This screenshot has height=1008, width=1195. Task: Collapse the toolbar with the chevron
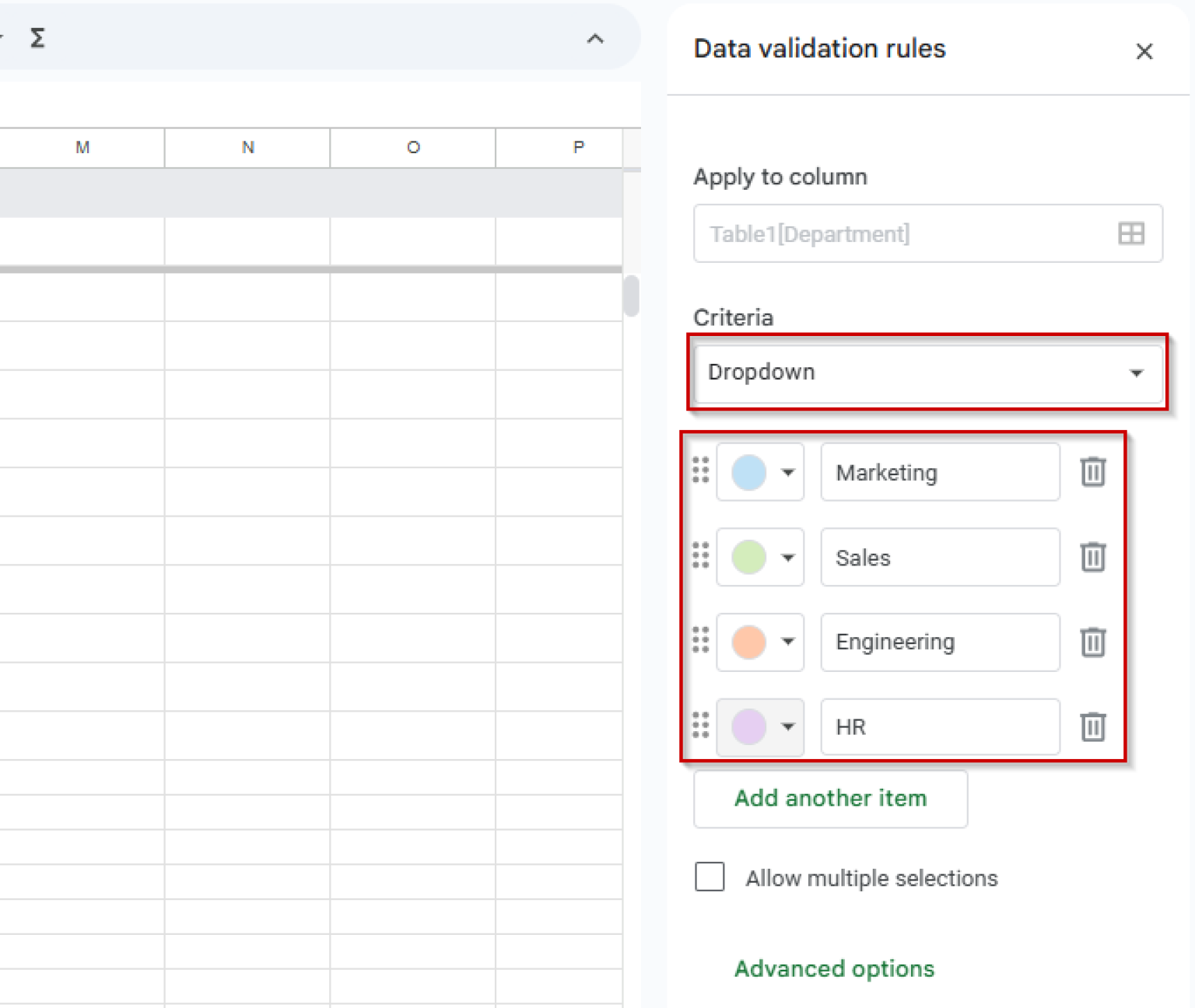tap(596, 38)
